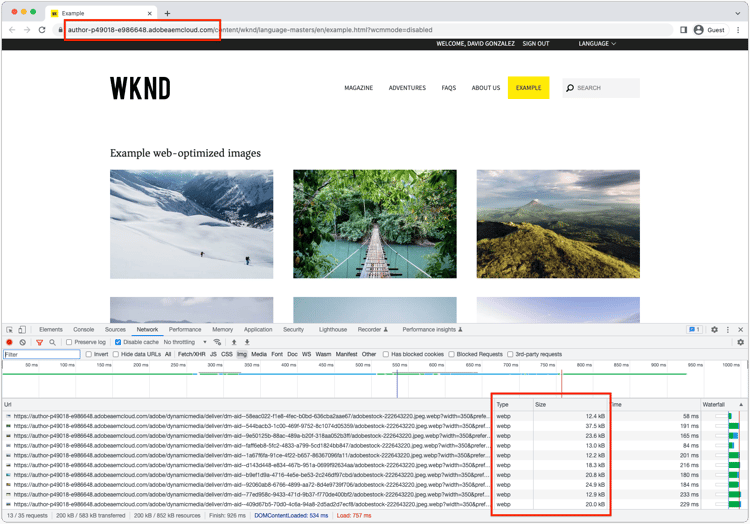Uncheck Disable cache checkbox
The image size is (750, 524).
tap(118, 342)
